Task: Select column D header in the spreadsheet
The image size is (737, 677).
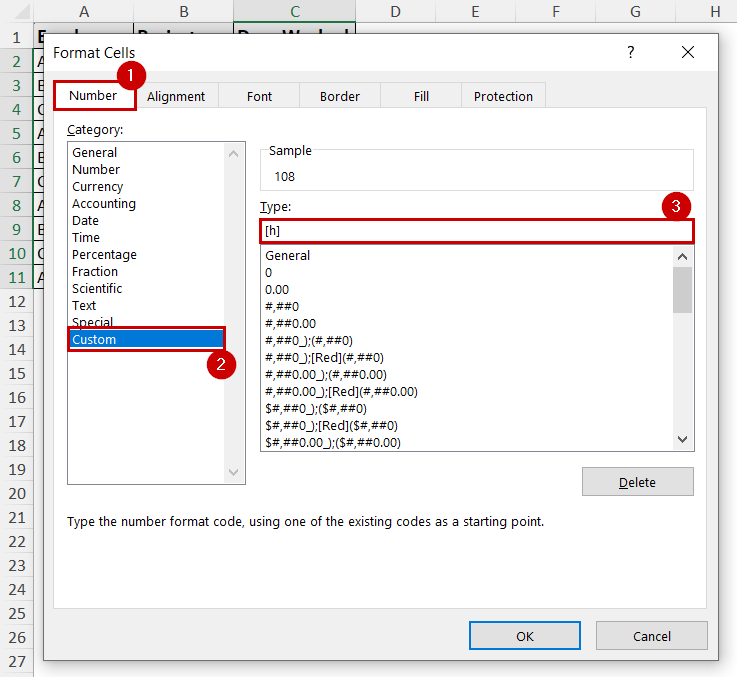Action: pos(396,11)
